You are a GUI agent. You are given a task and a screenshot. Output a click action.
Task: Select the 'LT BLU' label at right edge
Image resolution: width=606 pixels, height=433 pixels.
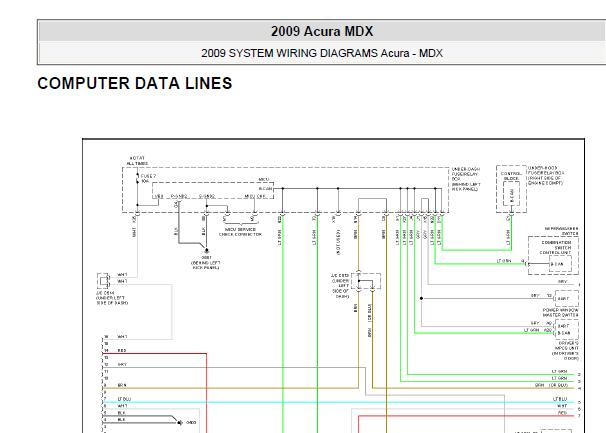point(560,399)
